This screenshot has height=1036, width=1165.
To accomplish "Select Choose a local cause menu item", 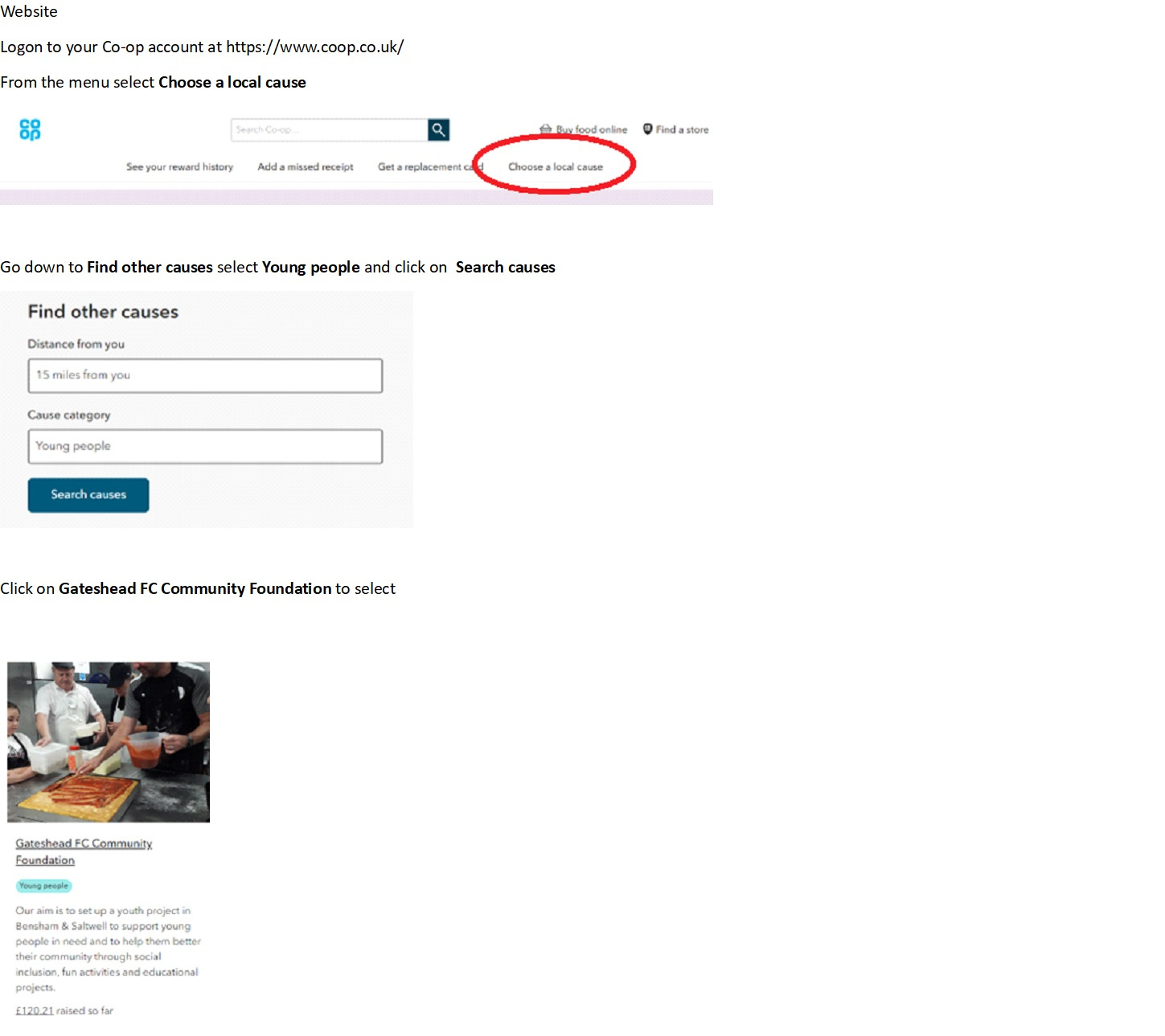I will click(556, 167).
